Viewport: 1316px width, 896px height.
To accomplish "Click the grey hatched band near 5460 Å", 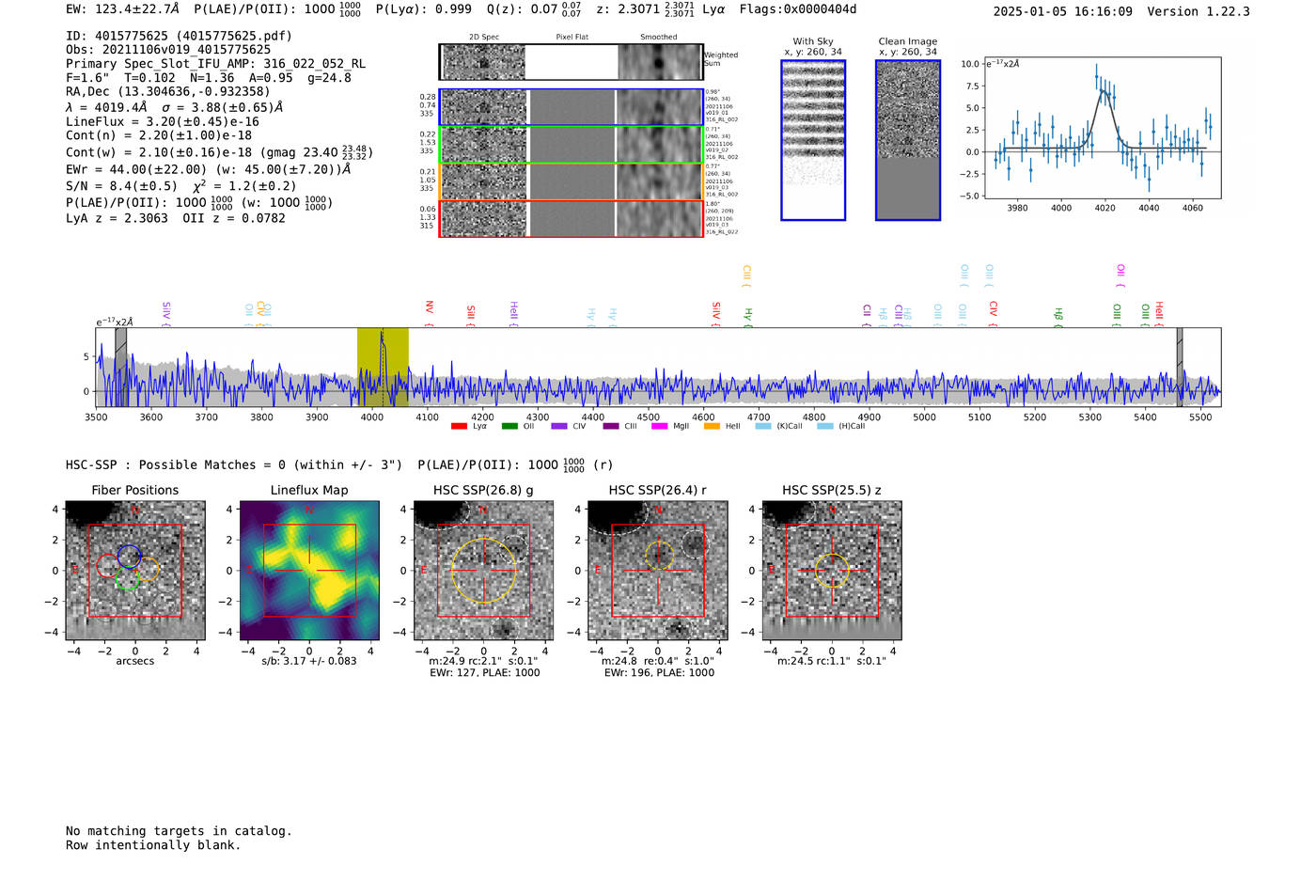I will [x=1180, y=367].
